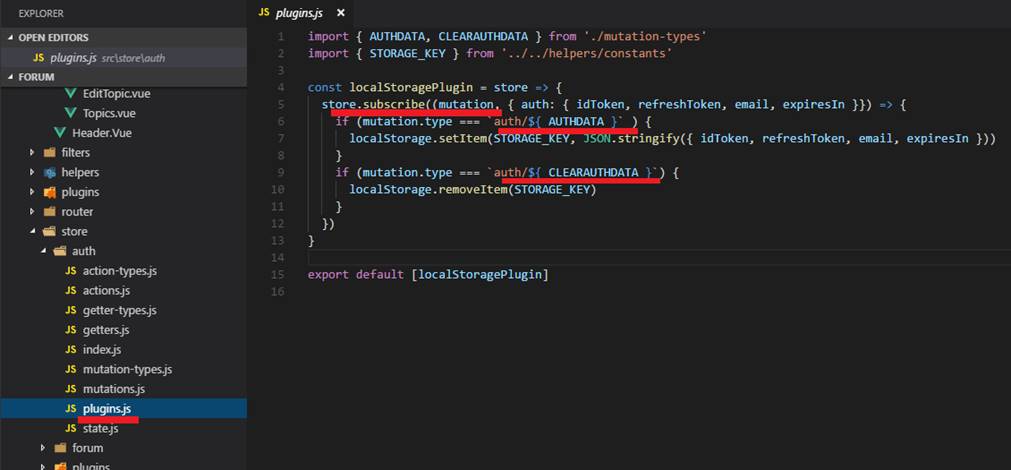Click Vue icon beside Topics.vue
This screenshot has width=1011, height=470.
[x=71, y=113]
